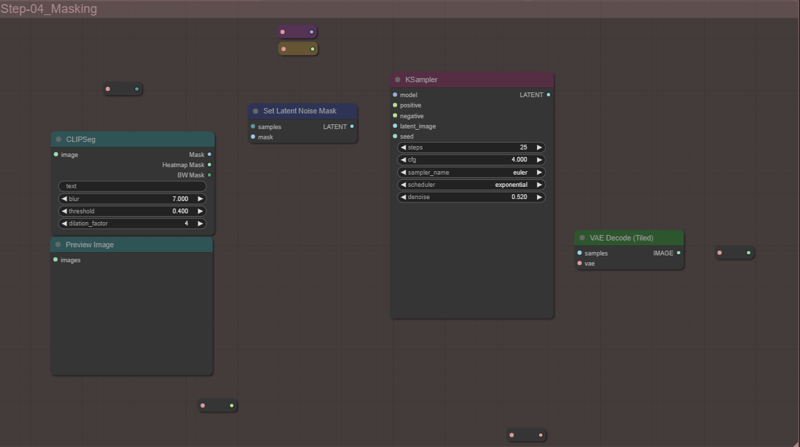
Task: Click the Heatmap Mask output port
Action: [x=209, y=165]
